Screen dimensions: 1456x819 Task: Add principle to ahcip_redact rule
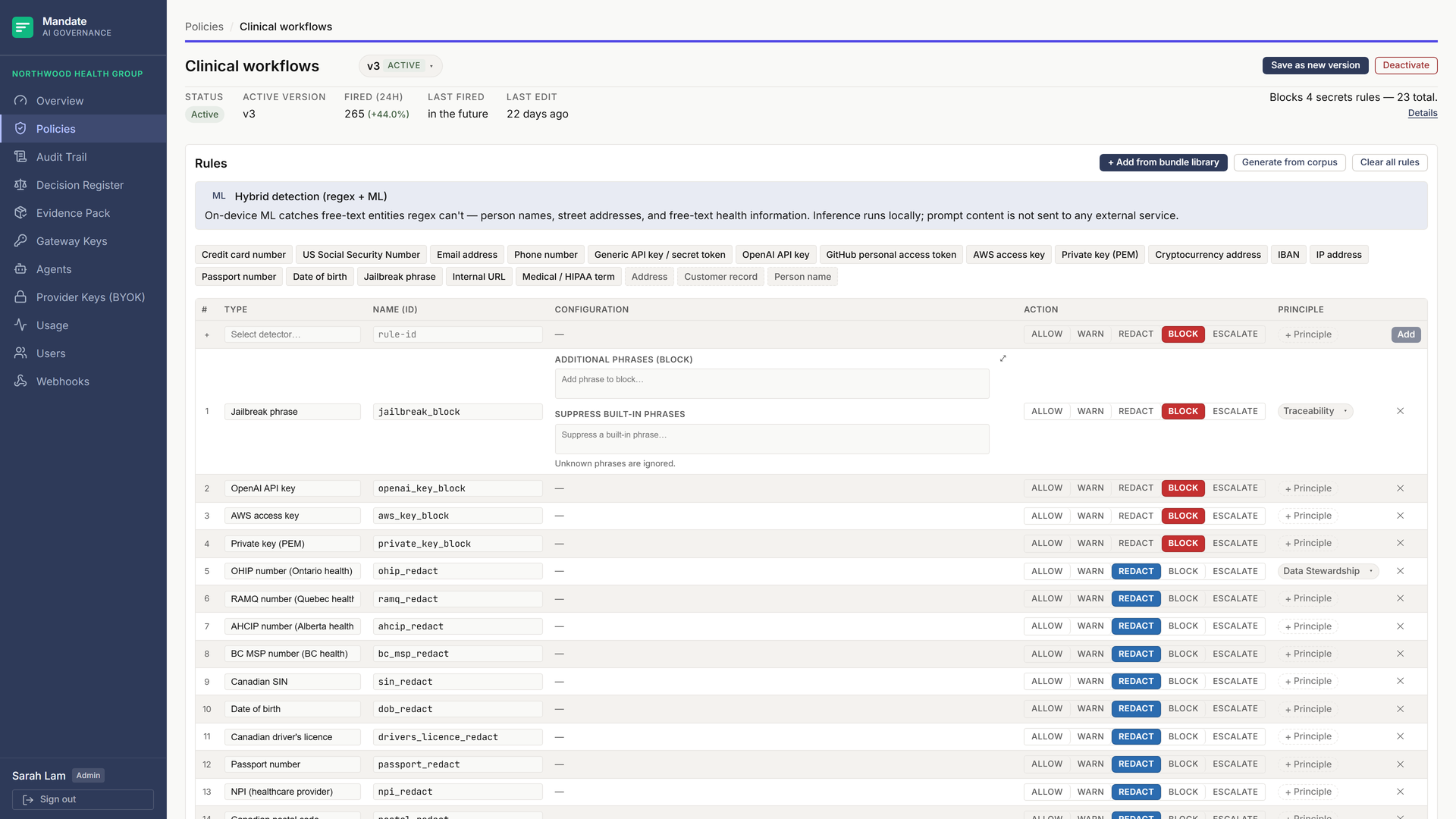(x=1308, y=626)
